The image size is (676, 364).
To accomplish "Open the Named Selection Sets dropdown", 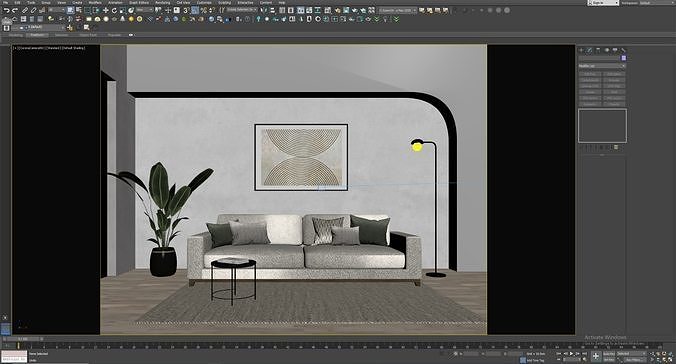I will (242, 10).
